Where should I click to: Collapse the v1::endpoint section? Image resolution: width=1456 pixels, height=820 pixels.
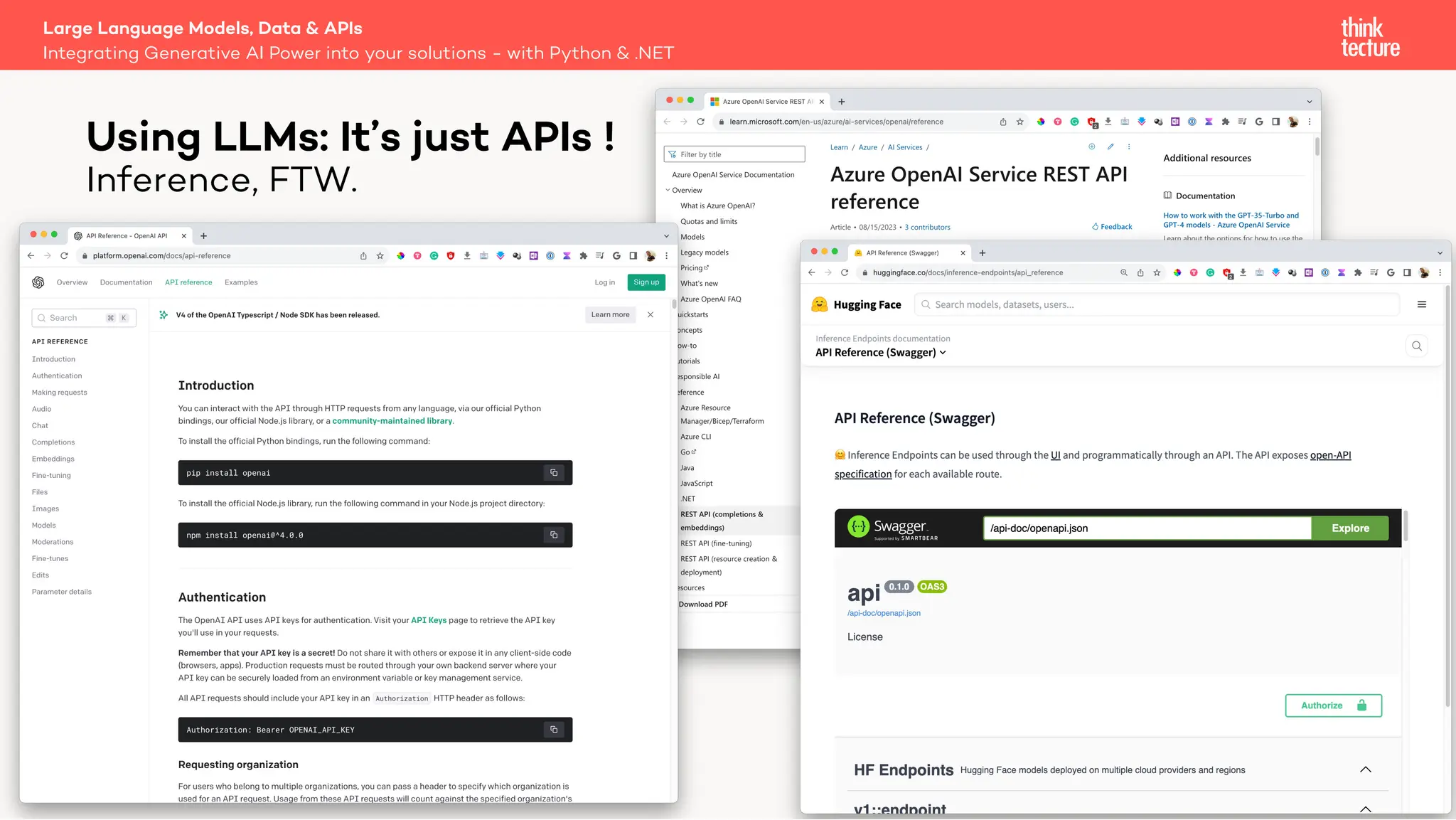point(1366,809)
